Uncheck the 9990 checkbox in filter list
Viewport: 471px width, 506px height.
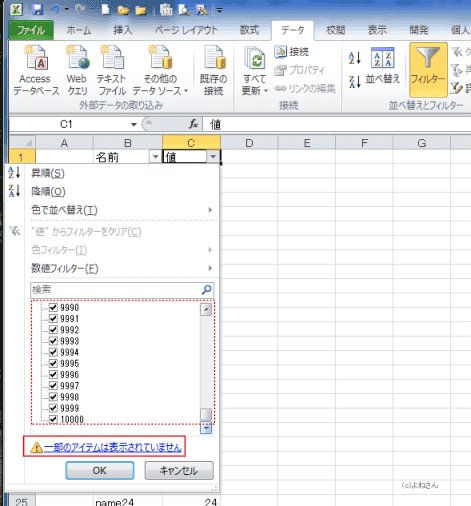(53, 307)
